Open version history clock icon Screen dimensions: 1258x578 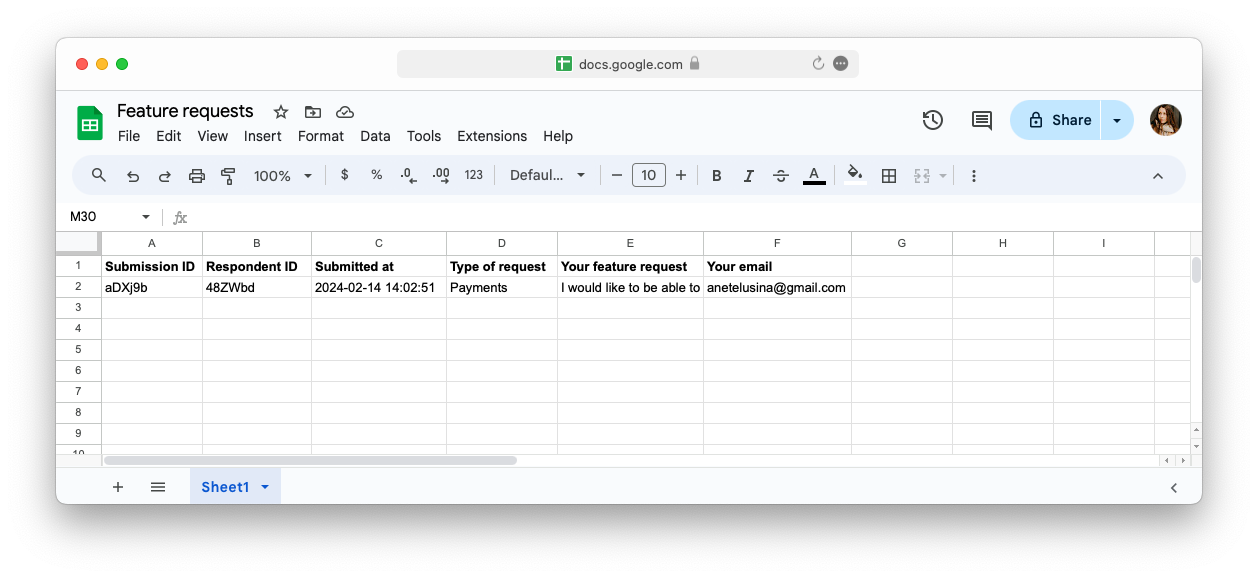click(x=932, y=120)
